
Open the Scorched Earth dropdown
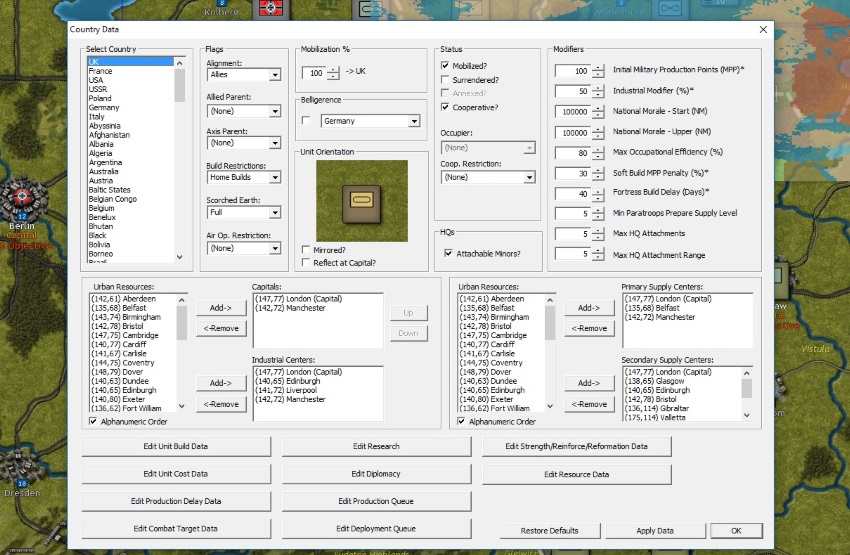[x=275, y=212]
